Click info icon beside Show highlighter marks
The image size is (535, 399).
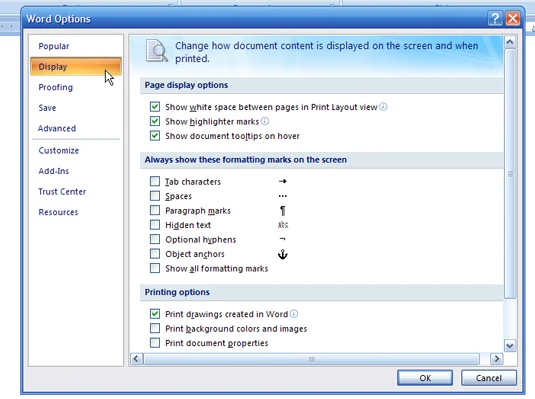tap(265, 121)
